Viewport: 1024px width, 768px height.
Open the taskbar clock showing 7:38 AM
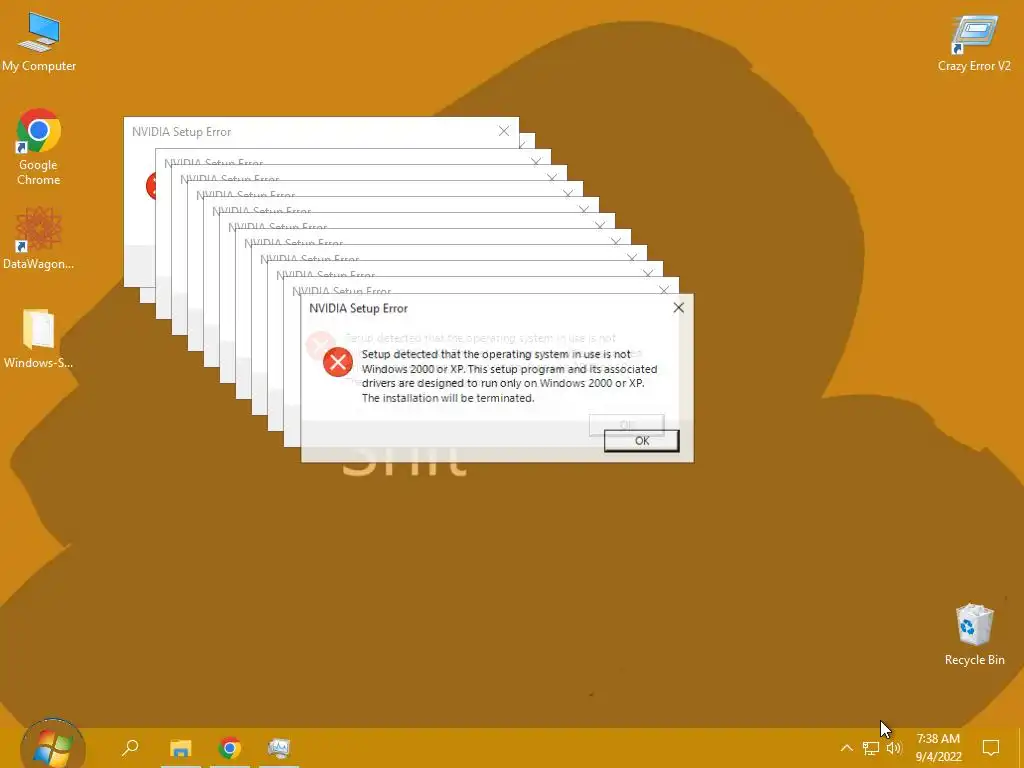[938, 748]
